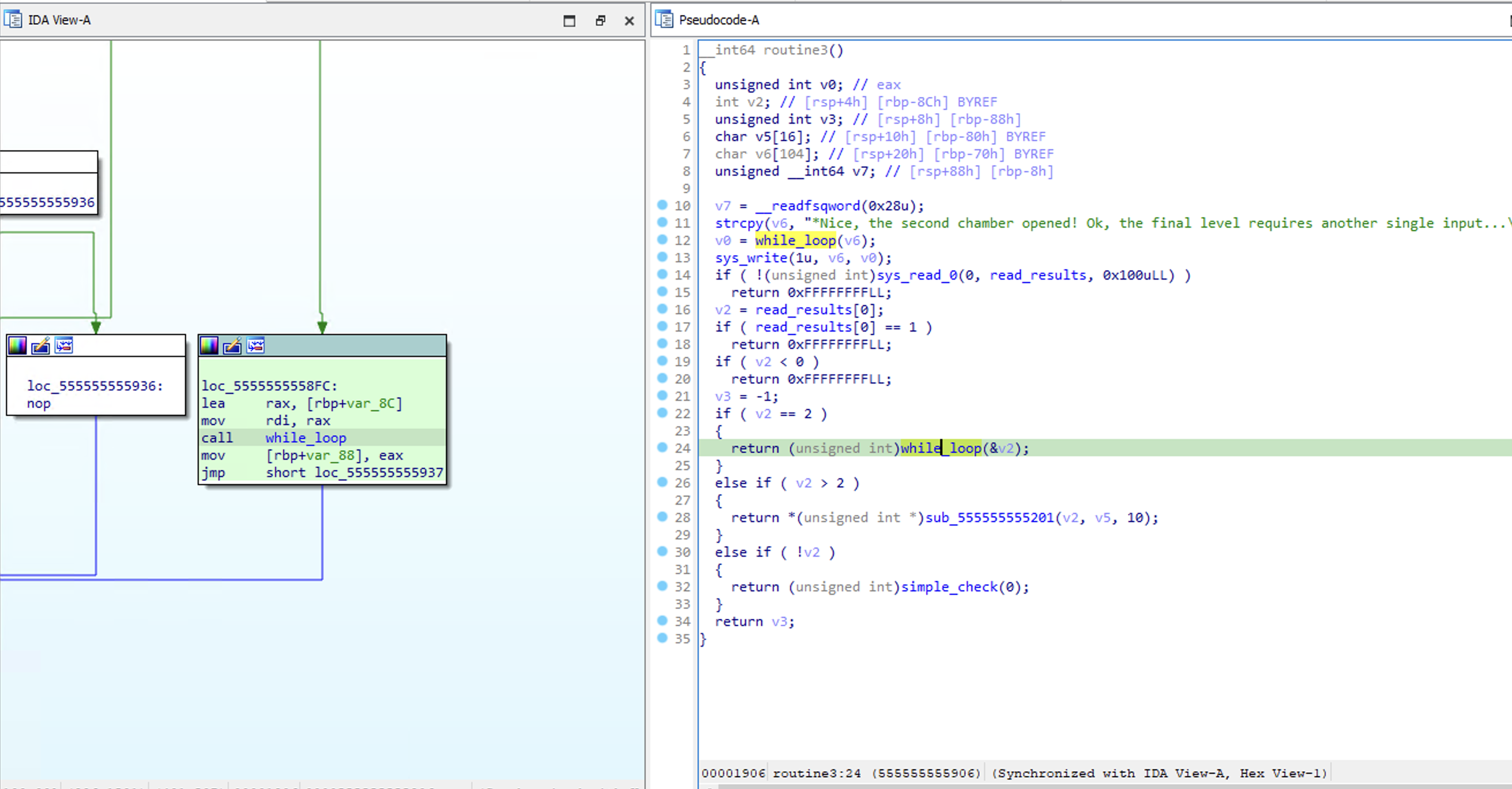Click strcpy call on line 11
Screen dimensions: 1512x789
click(739, 223)
